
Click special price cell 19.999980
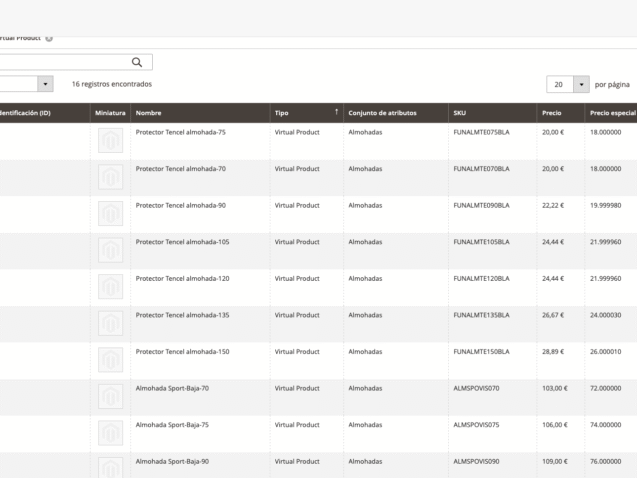[605, 205]
